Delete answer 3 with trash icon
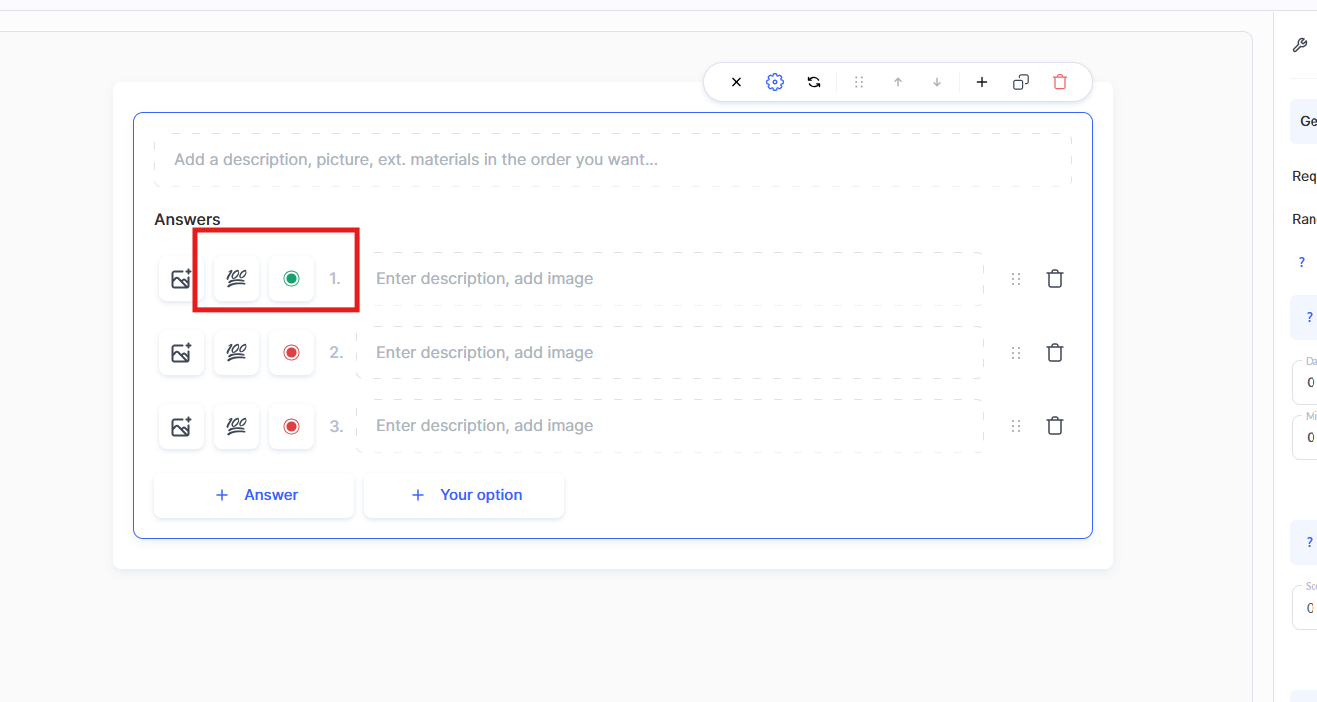Image resolution: width=1317 pixels, height=702 pixels. click(1054, 426)
